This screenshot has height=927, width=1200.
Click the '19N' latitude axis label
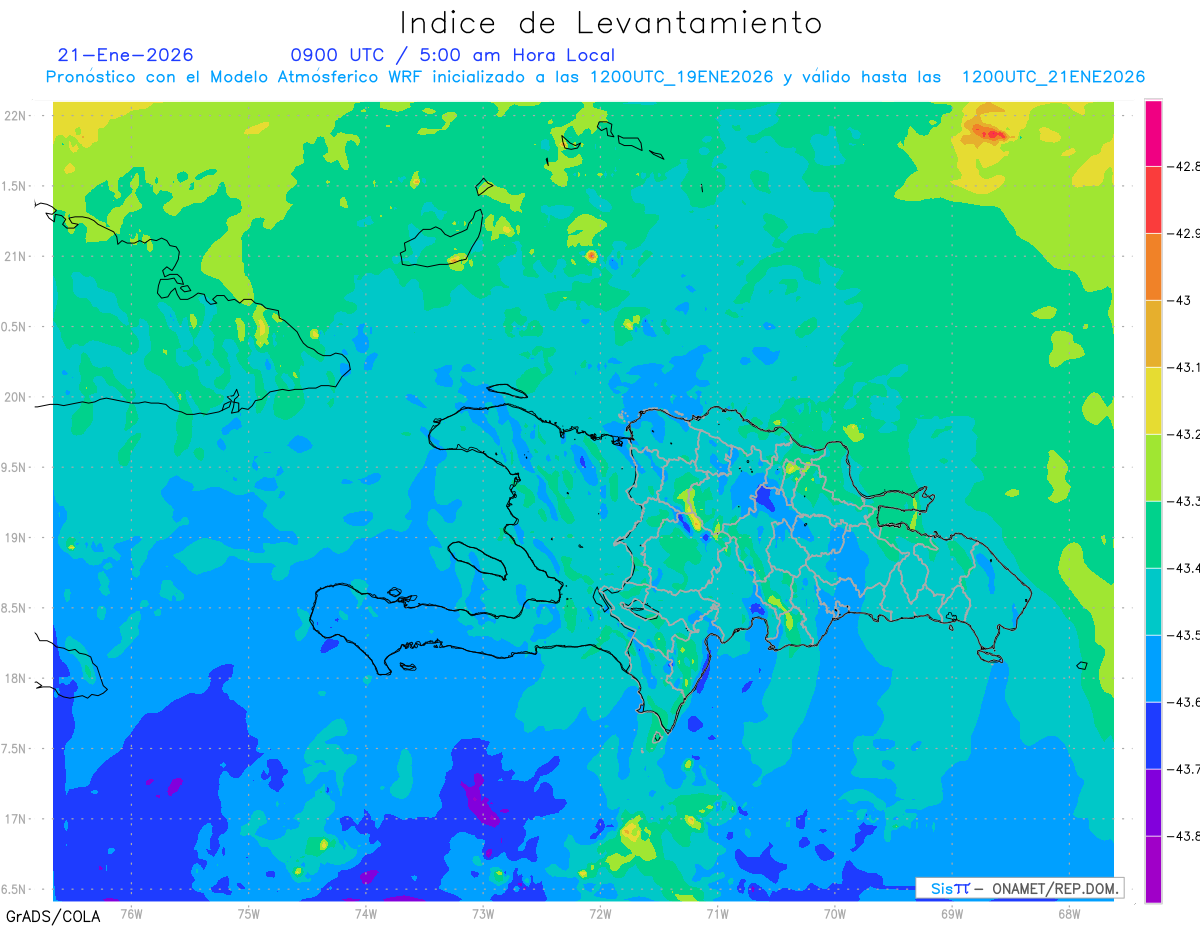coord(17,538)
